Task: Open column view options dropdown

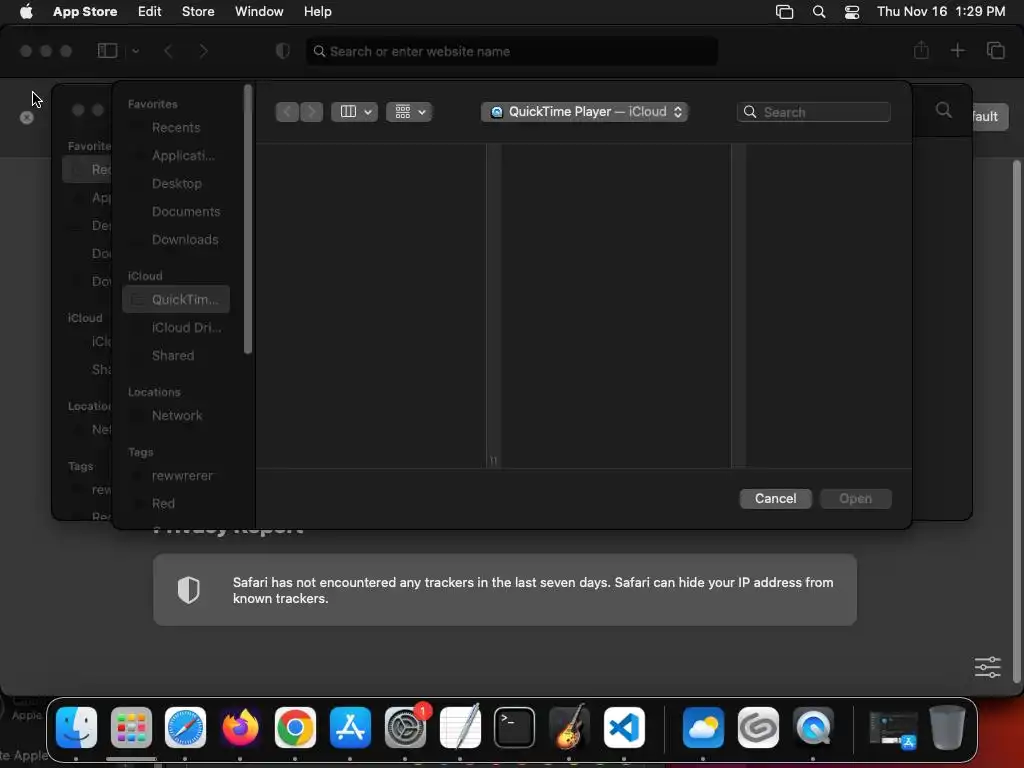Action: click(355, 112)
